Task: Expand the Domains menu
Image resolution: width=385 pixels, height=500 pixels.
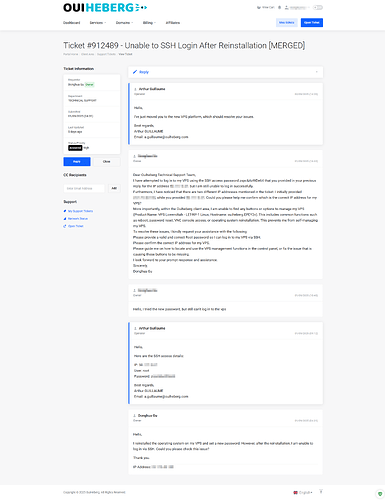Action: (124, 23)
